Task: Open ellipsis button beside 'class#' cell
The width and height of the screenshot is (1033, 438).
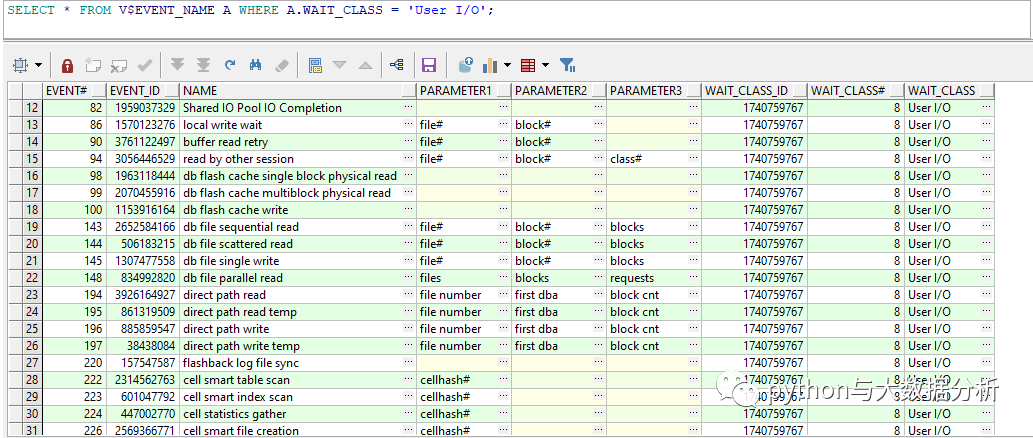Action: pos(693,159)
